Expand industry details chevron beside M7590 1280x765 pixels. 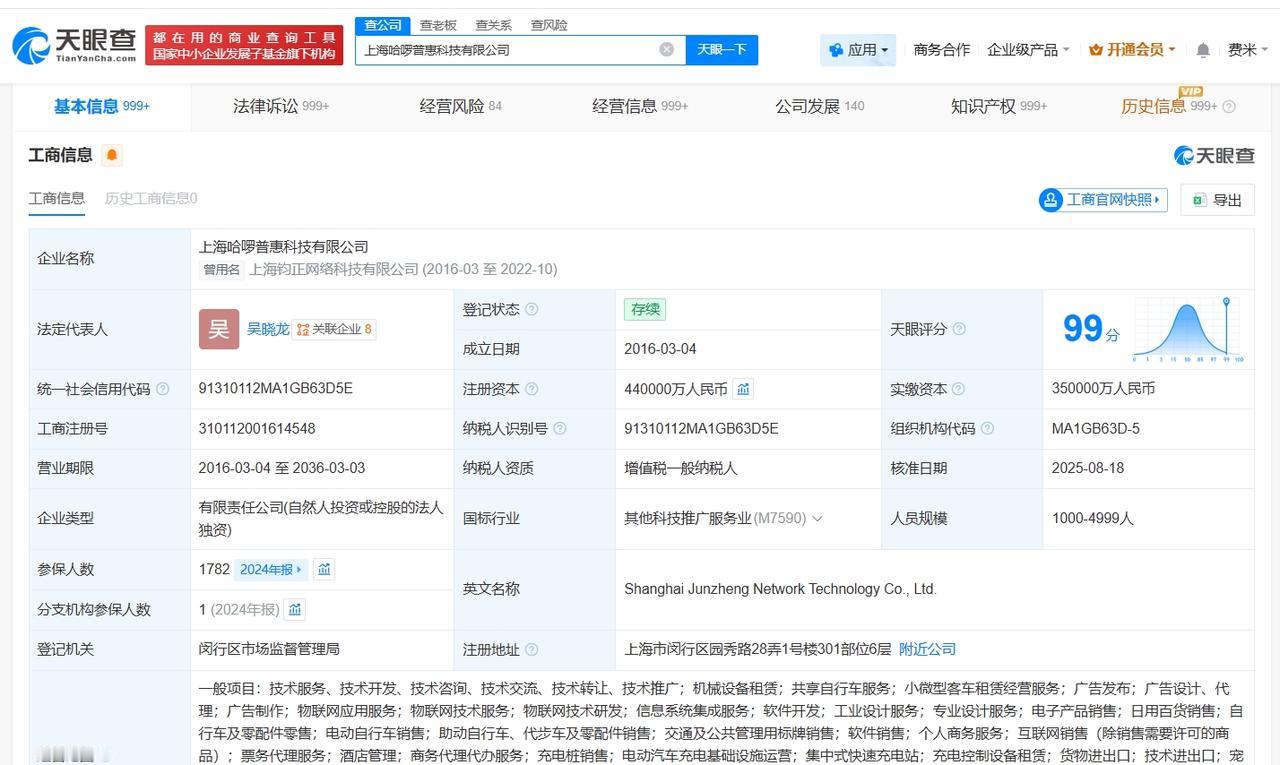(x=818, y=518)
